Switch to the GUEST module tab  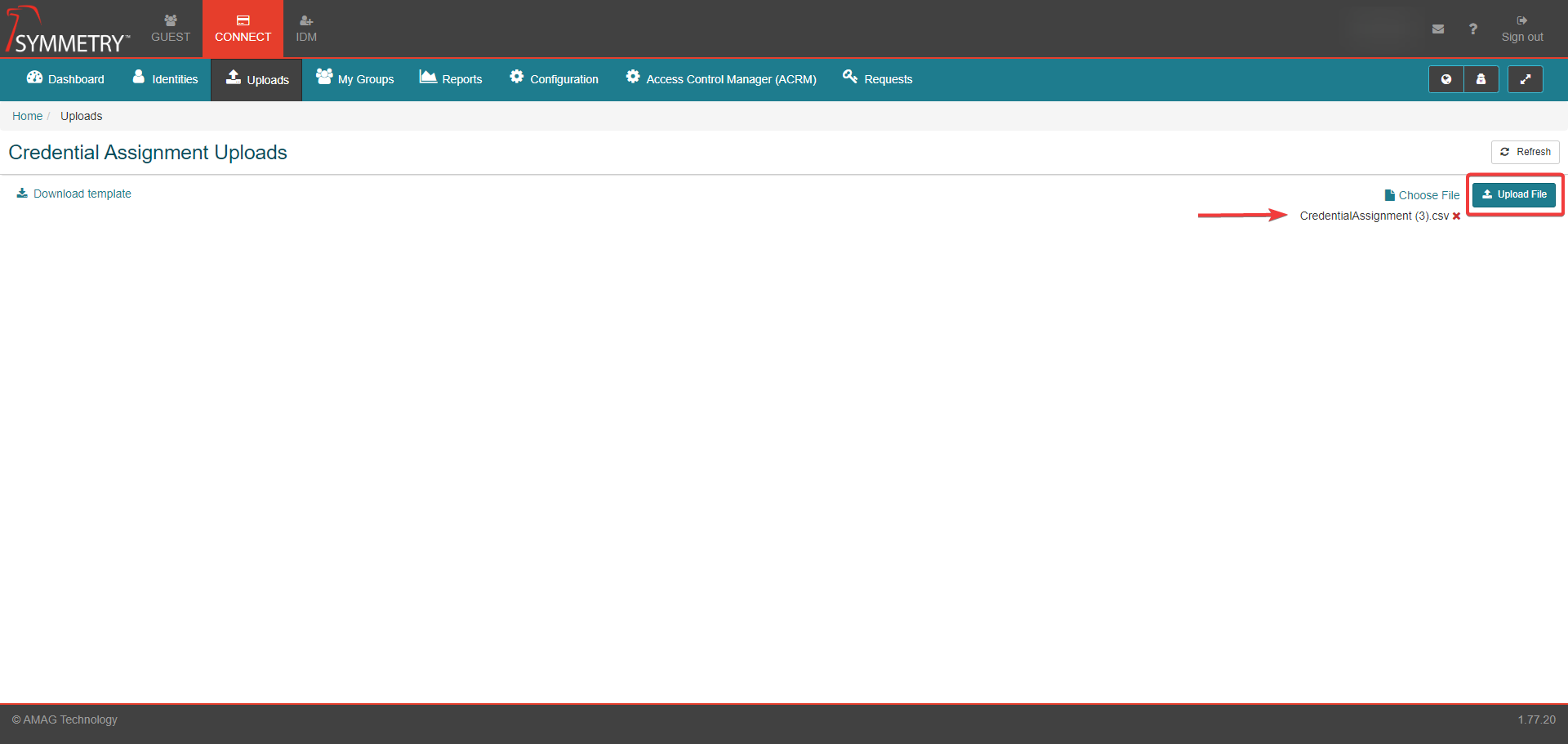pyautogui.click(x=171, y=29)
